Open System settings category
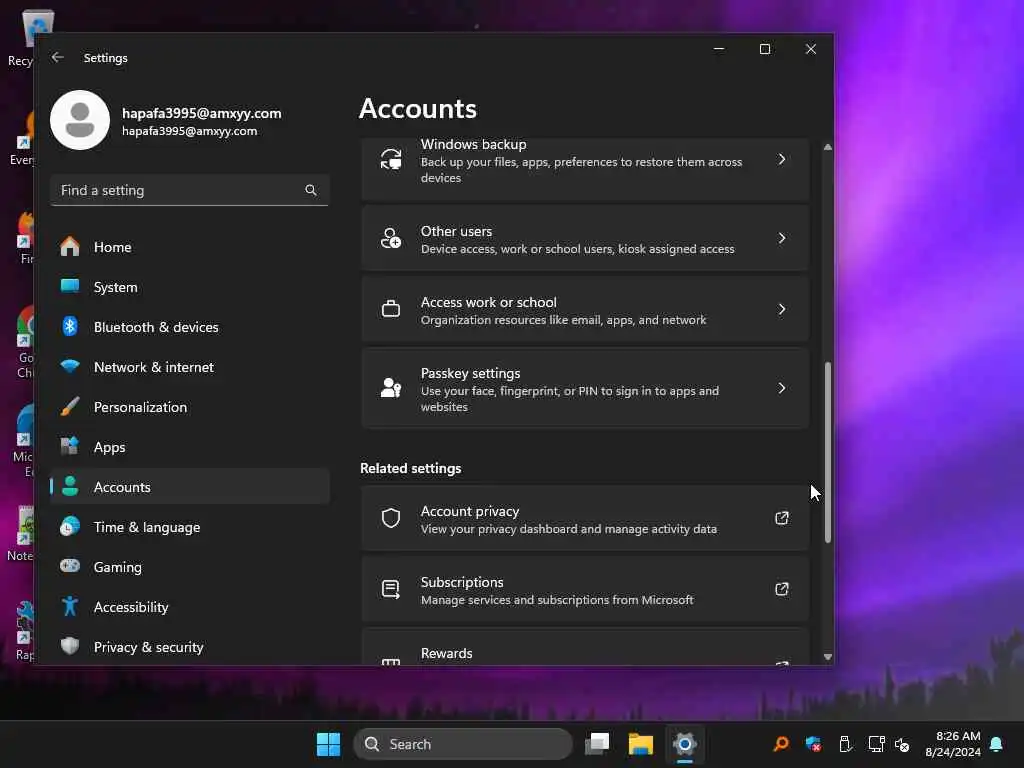Viewport: 1024px width, 768px height. click(189, 287)
